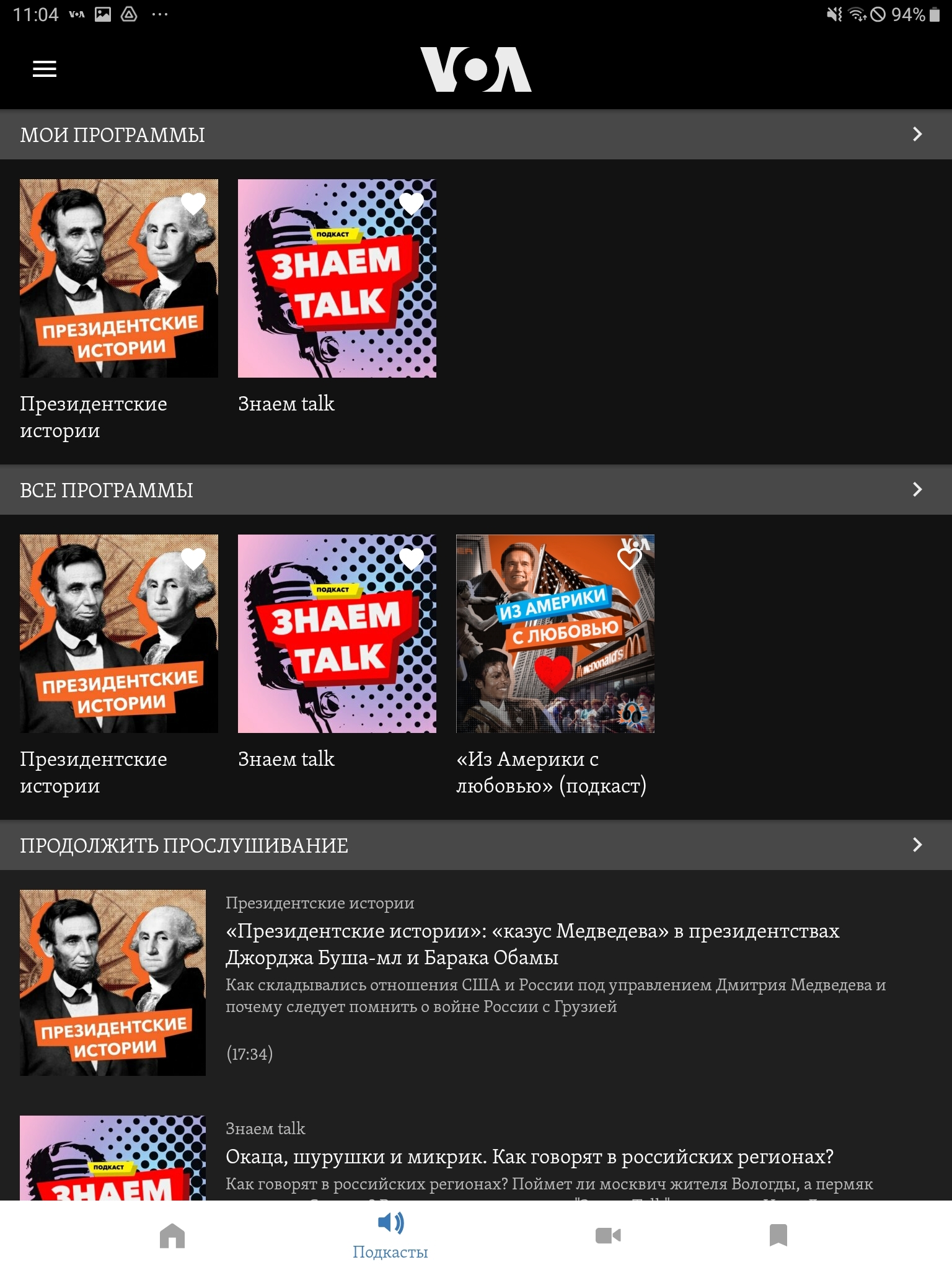Viewport: 952px width, 1270px height.
Task: Expand the Мои программы section arrow
Action: (x=917, y=134)
